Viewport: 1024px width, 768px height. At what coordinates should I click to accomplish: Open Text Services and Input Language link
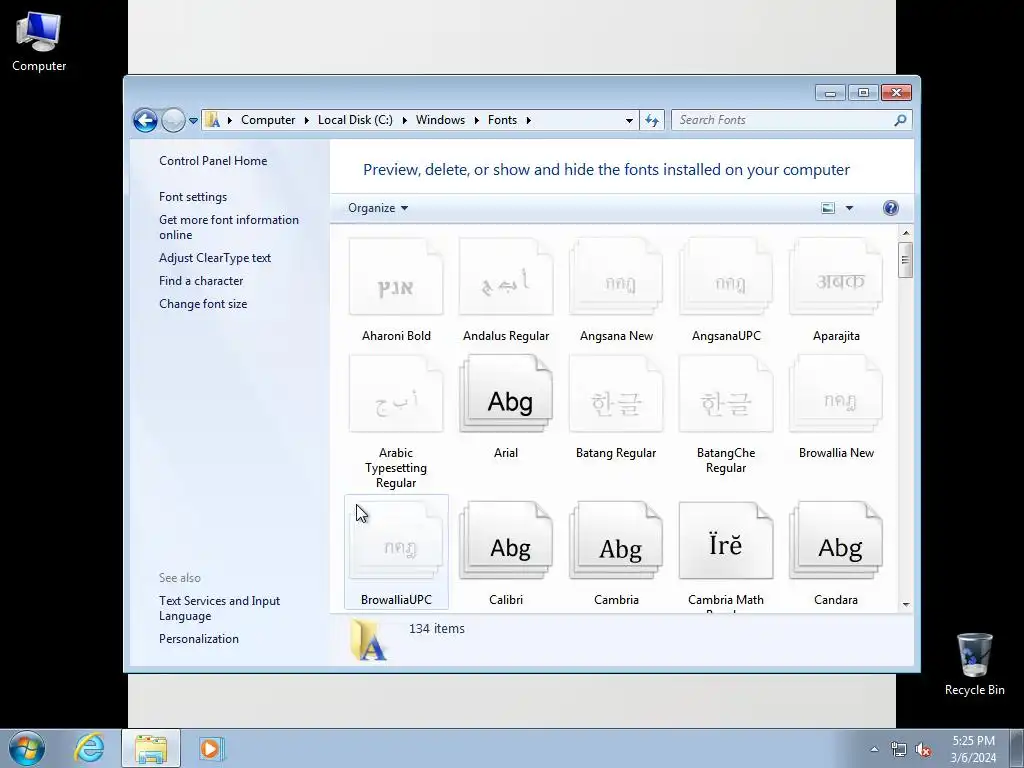click(x=219, y=608)
